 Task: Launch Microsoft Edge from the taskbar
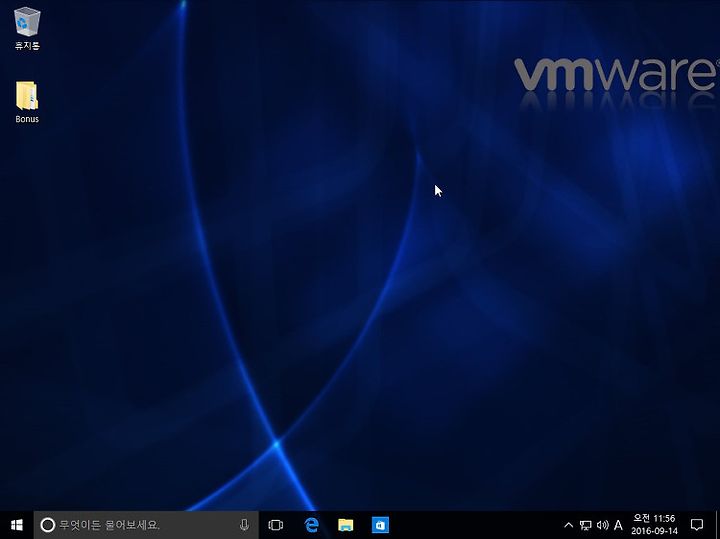pos(311,525)
